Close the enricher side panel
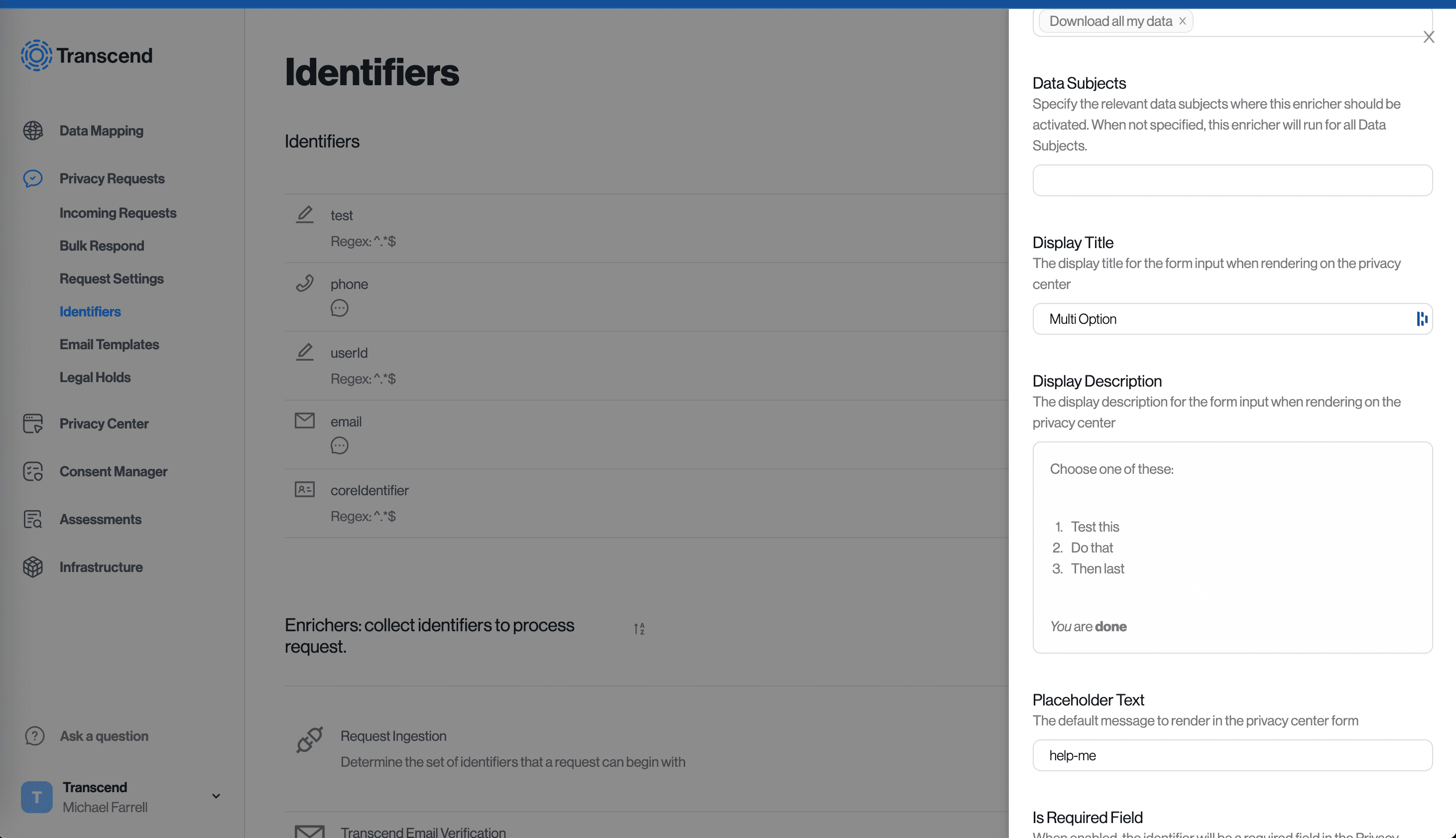Viewport: 1456px width, 838px height. (1429, 37)
